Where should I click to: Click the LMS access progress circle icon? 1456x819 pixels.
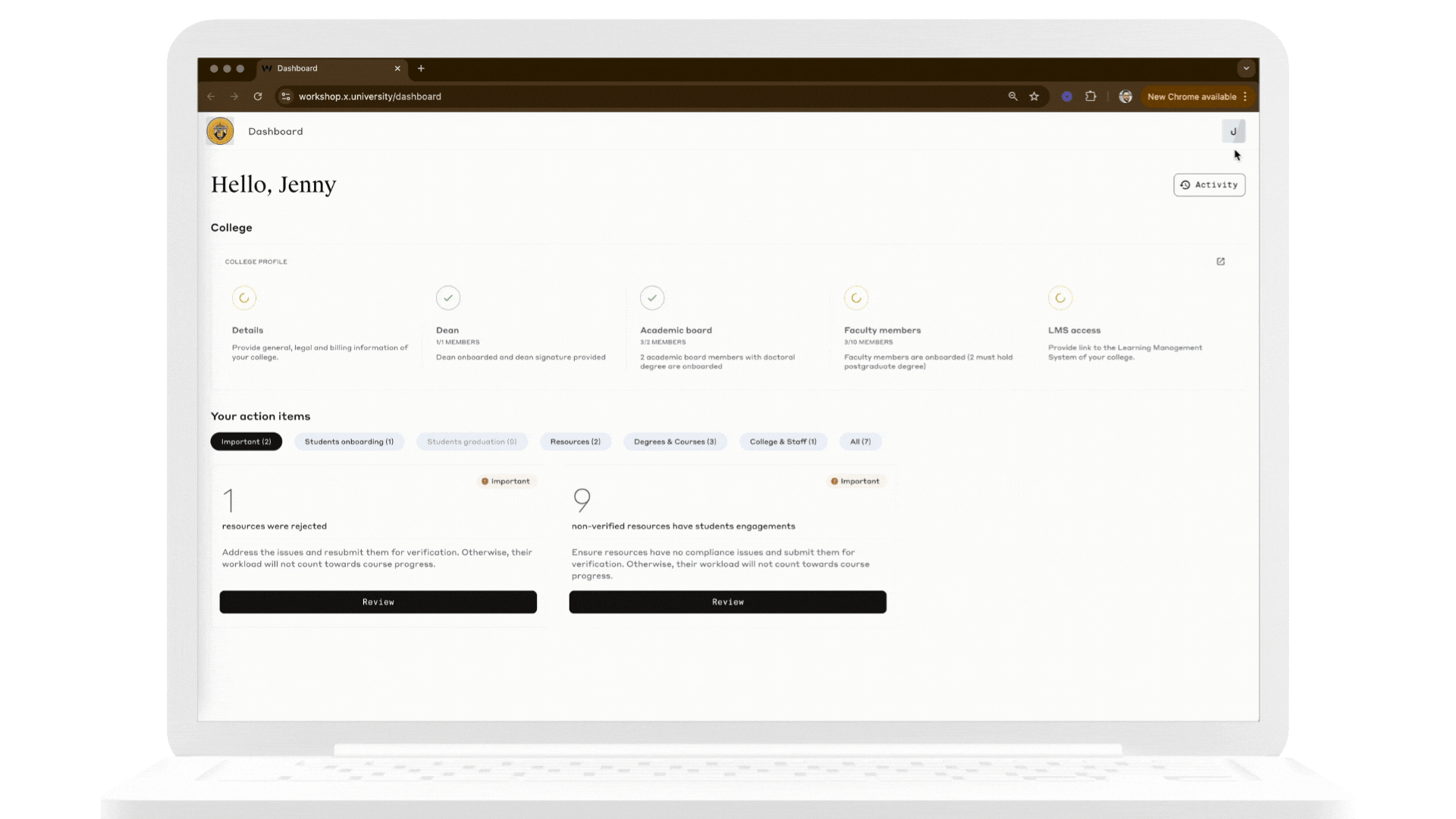point(1060,298)
